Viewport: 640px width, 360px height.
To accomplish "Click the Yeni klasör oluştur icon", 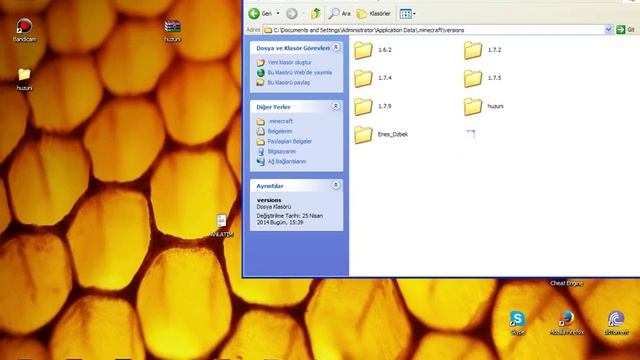I will (x=260, y=62).
